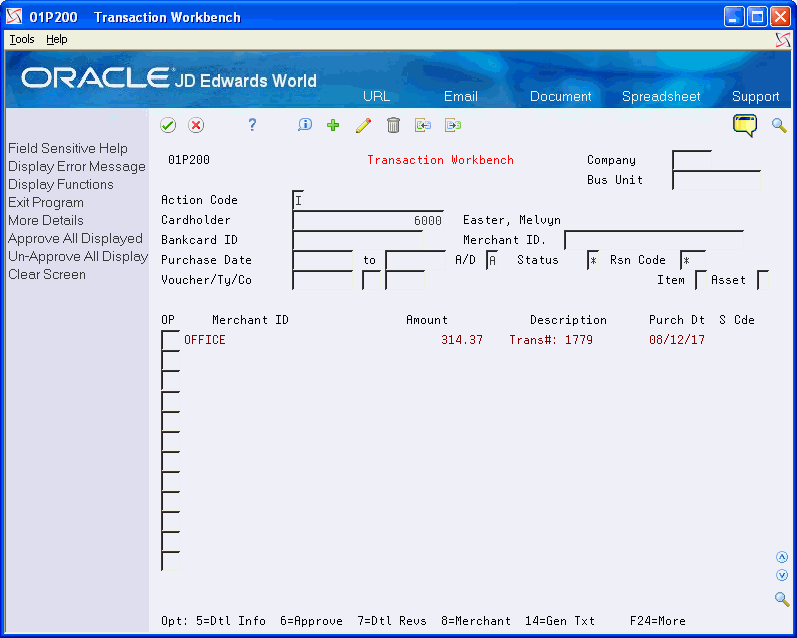Image resolution: width=797 pixels, height=638 pixels.
Task: Click the Action Code field
Action: pyautogui.click(x=298, y=200)
